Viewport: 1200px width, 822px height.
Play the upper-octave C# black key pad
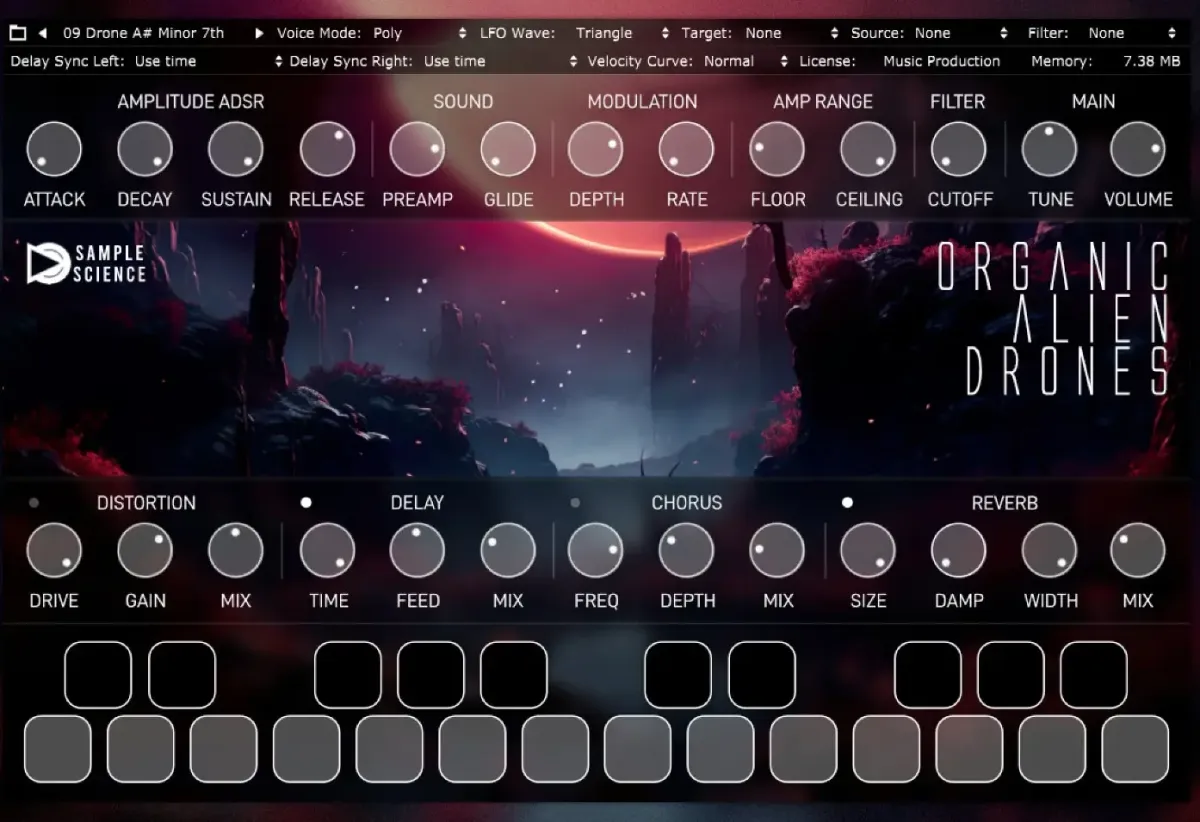click(x=679, y=675)
